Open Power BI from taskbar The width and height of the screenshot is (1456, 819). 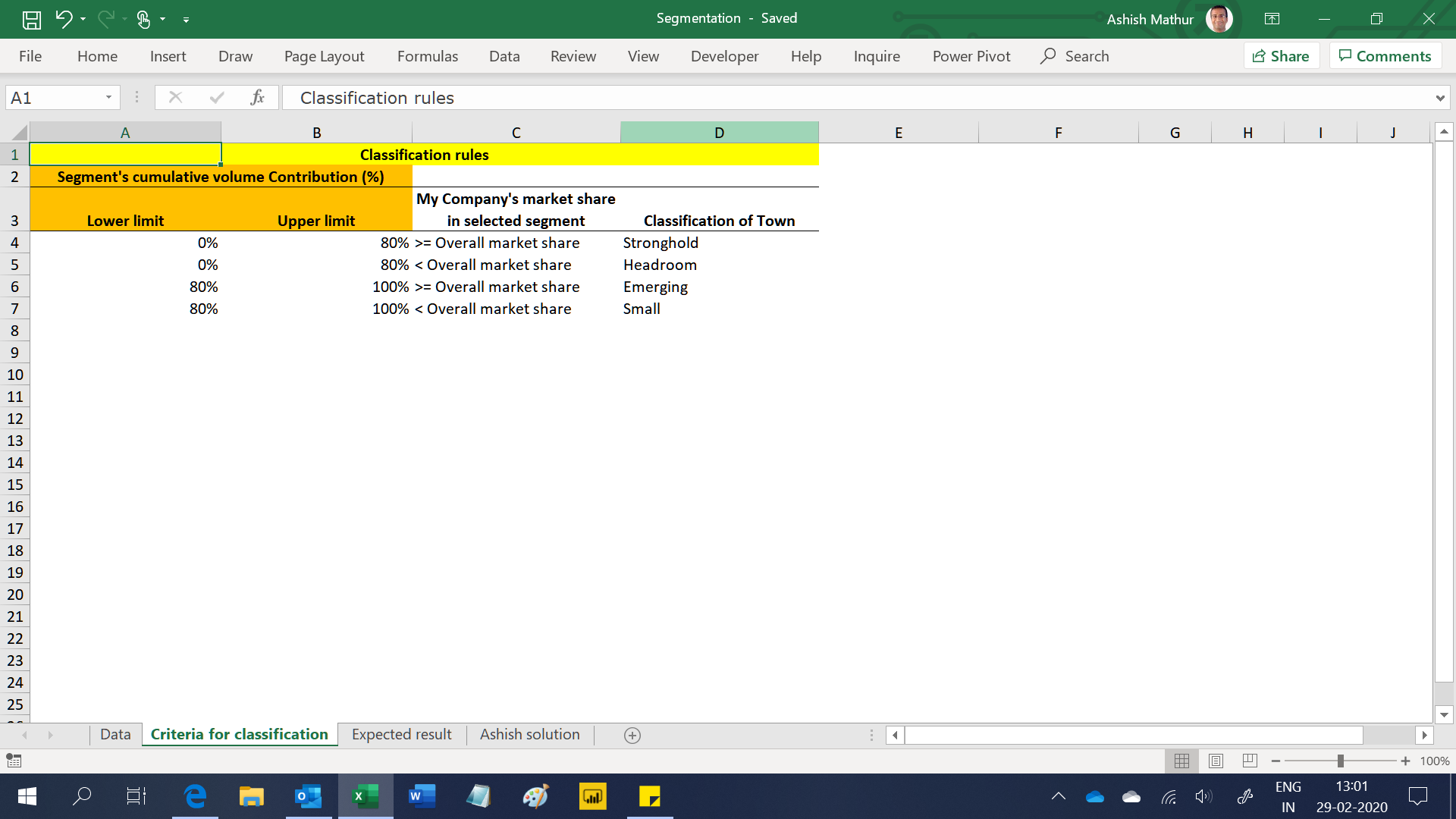coord(592,796)
